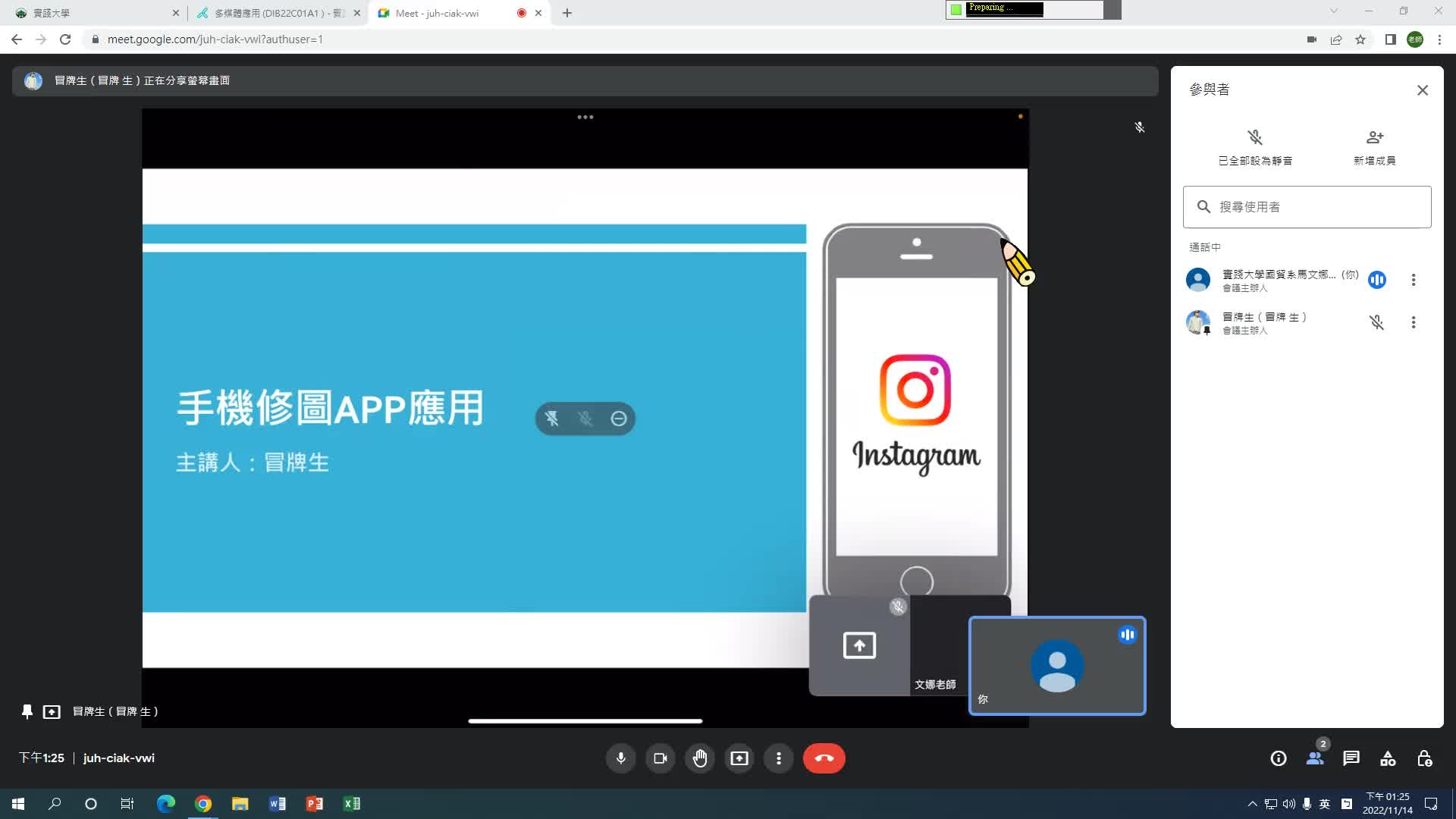Screen dimensions: 1456x819
Task: Click muted mic icon beside 冒牌生
Action: click(x=1376, y=322)
